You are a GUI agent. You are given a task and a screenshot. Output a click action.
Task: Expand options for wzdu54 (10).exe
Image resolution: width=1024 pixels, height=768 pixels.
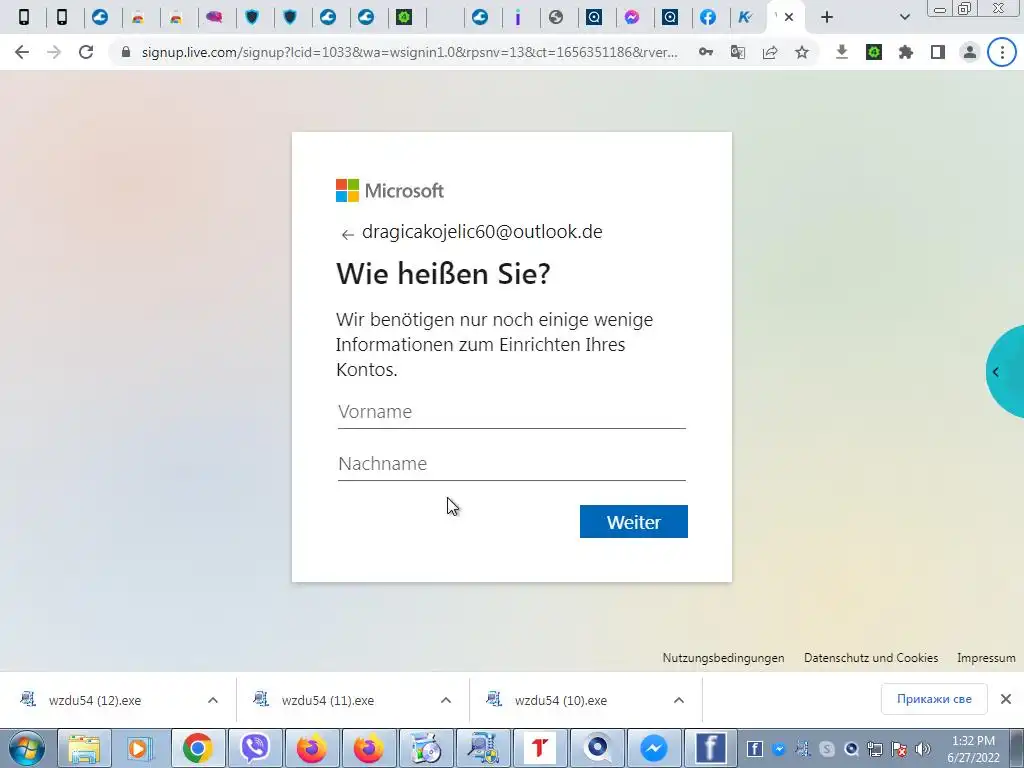[679, 700]
